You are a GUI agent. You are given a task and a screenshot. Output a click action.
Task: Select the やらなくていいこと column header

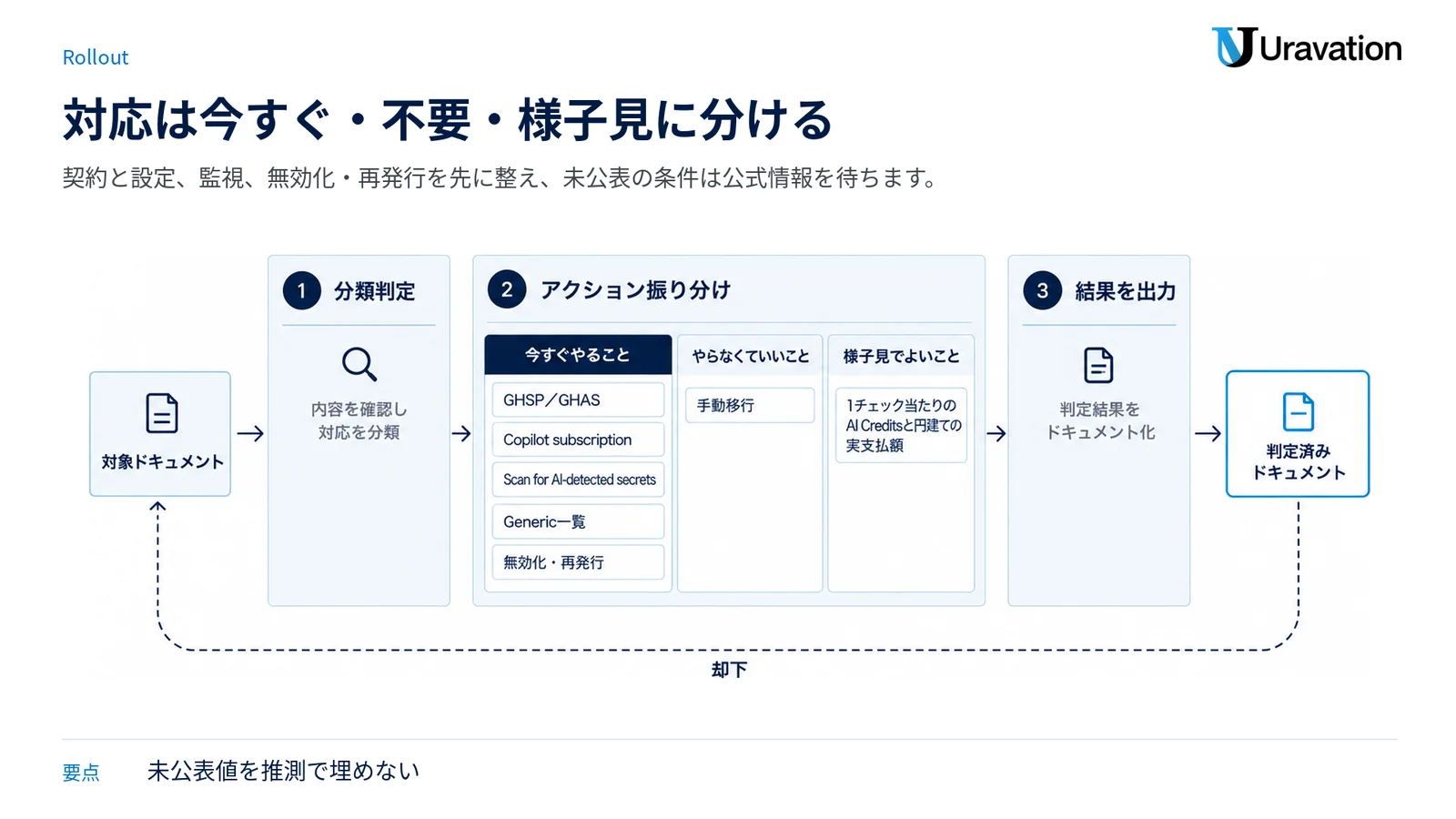coord(751,356)
